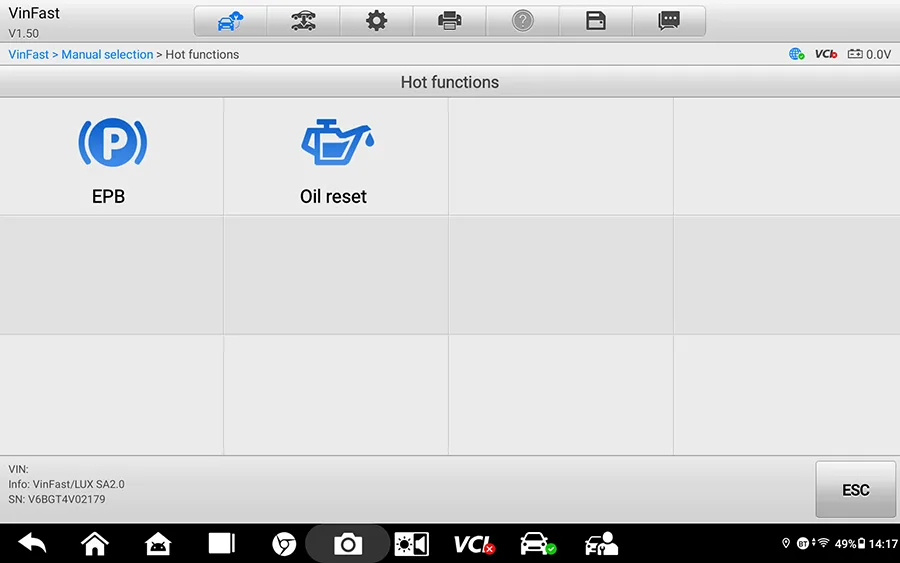Click the save disk icon
The width and height of the screenshot is (900, 563).
596,21
